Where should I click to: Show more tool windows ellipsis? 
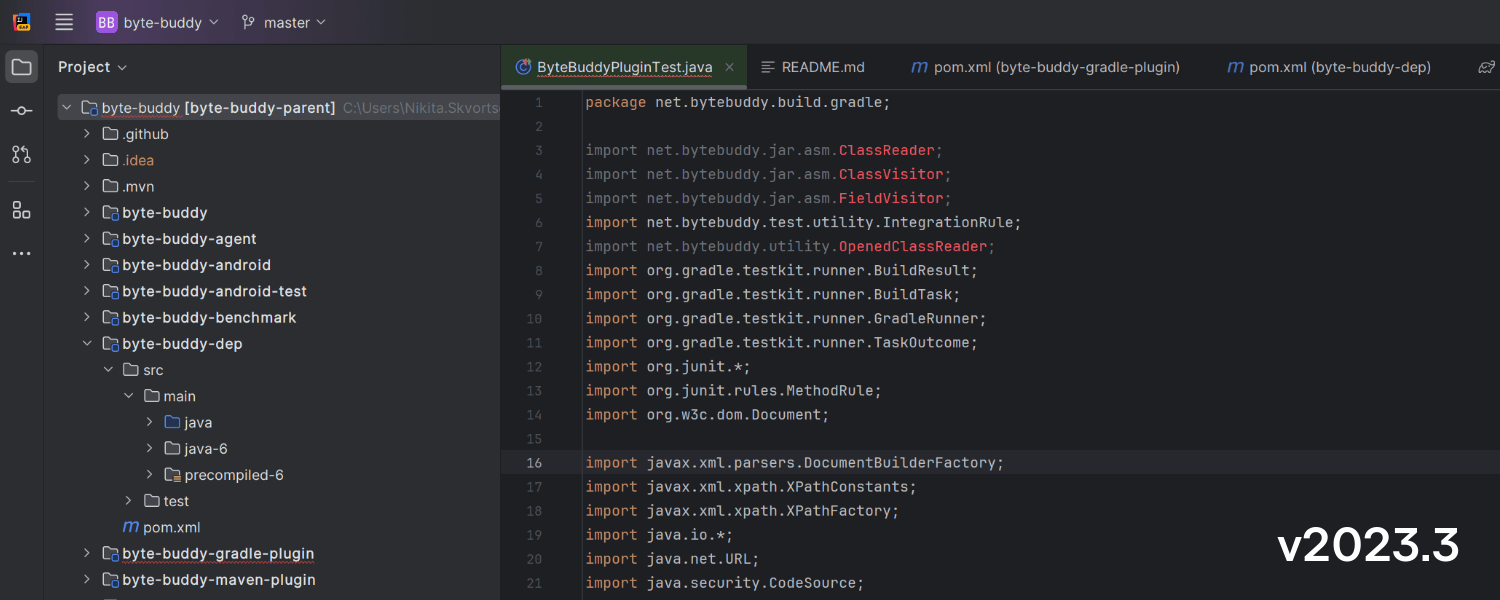coord(22,254)
